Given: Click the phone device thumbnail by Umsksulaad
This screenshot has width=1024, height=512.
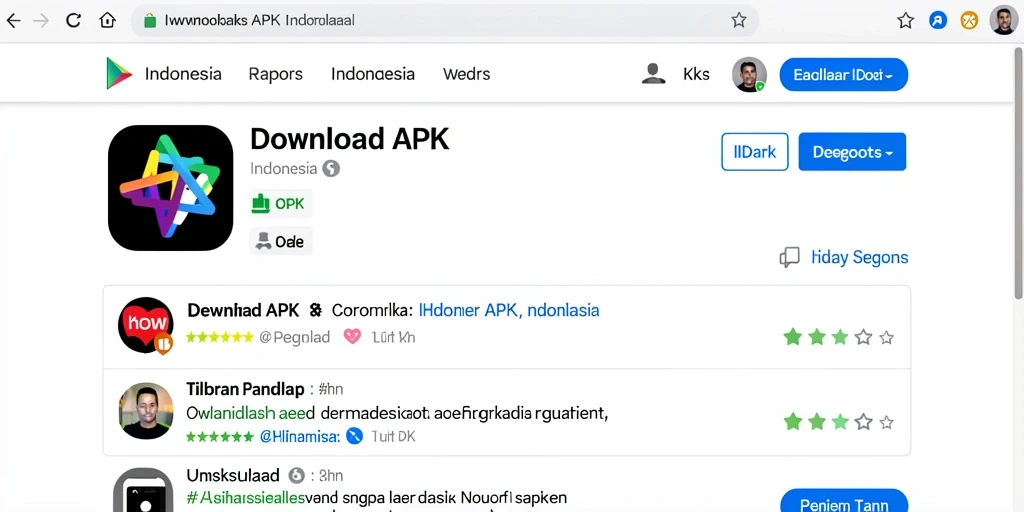Looking at the screenshot, I should point(143,490).
